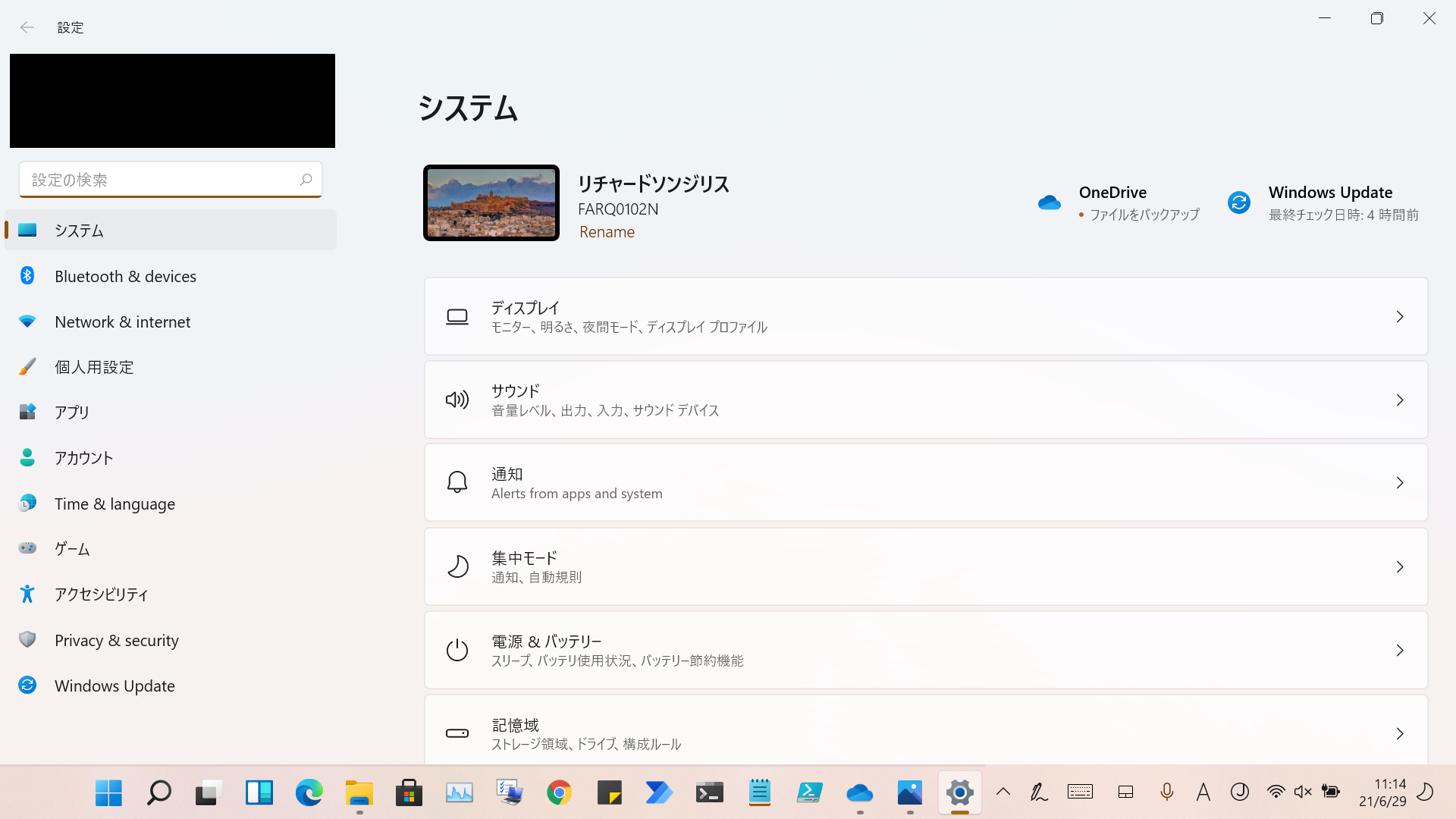Expand the サウンド settings row chevron
This screenshot has width=1456, height=819.
click(1399, 400)
